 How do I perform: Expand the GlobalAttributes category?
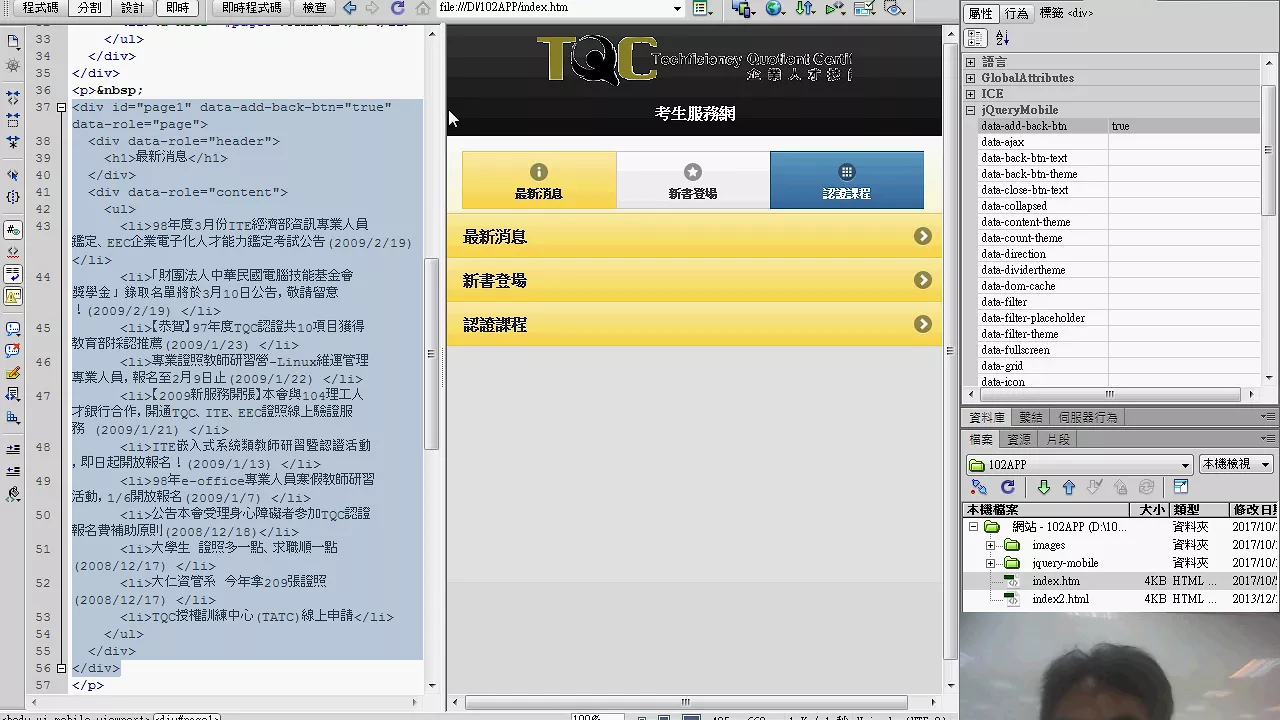[971, 78]
